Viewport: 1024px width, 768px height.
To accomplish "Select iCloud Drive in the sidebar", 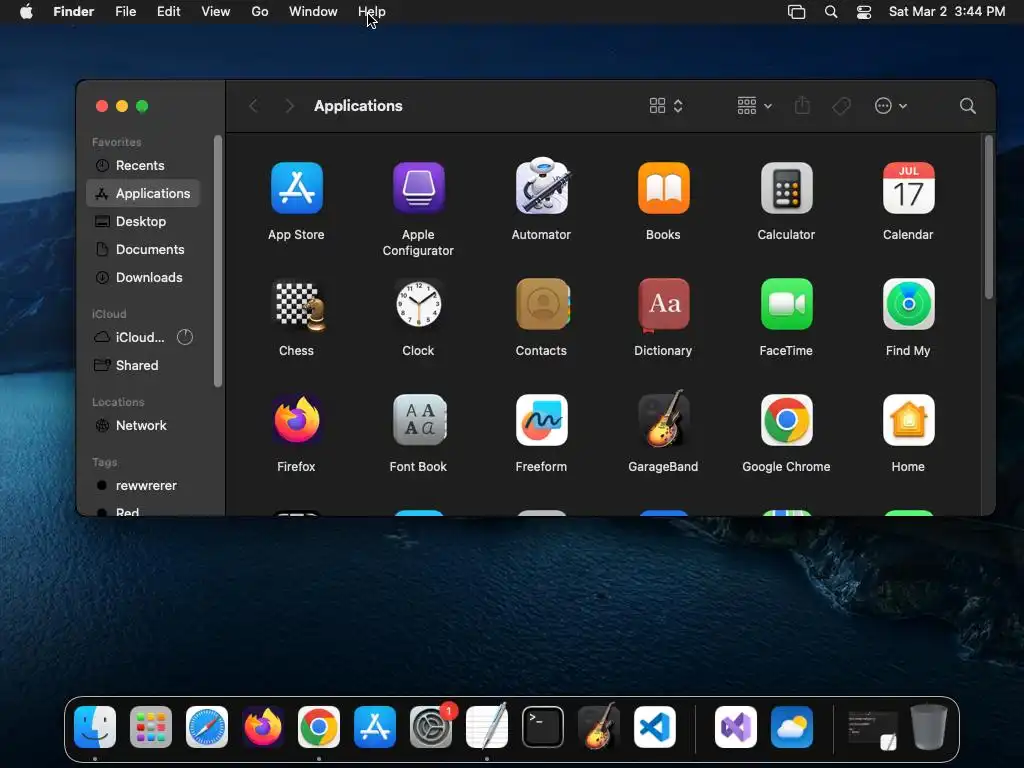I will (x=143, y=337).
